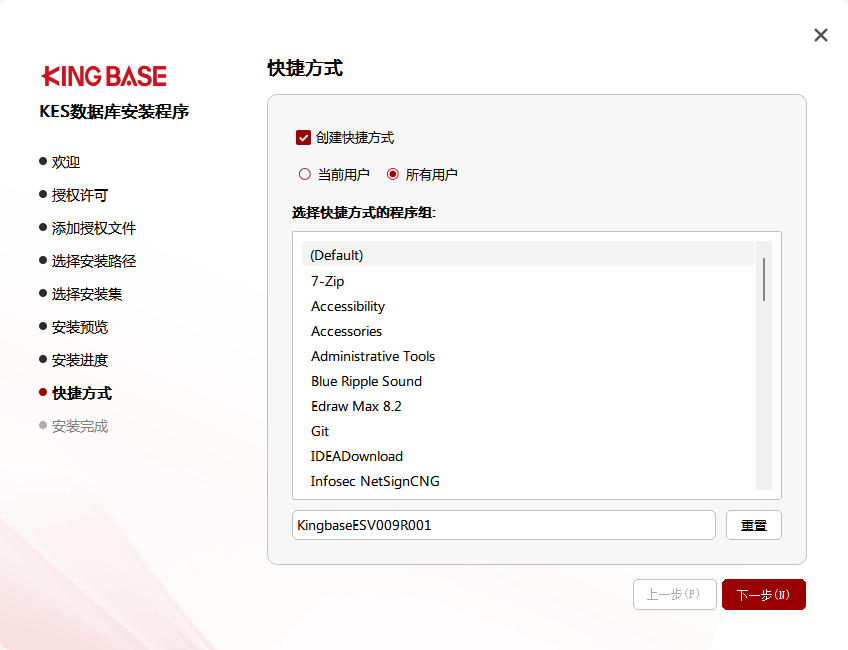848x650 pixels.
Task: Focus the KingbaseESV009R001 name field
Action: point(504,525)
